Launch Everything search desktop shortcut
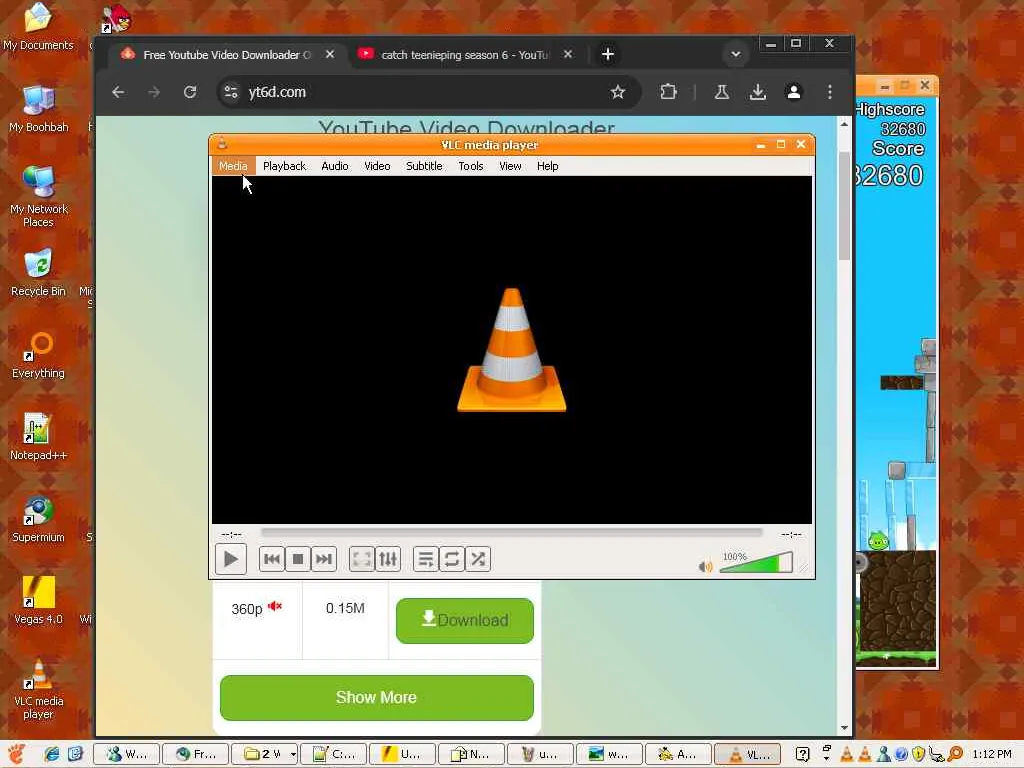This screenshot has width=1024, height=768. pyautogui.click(x=39, y=355)
